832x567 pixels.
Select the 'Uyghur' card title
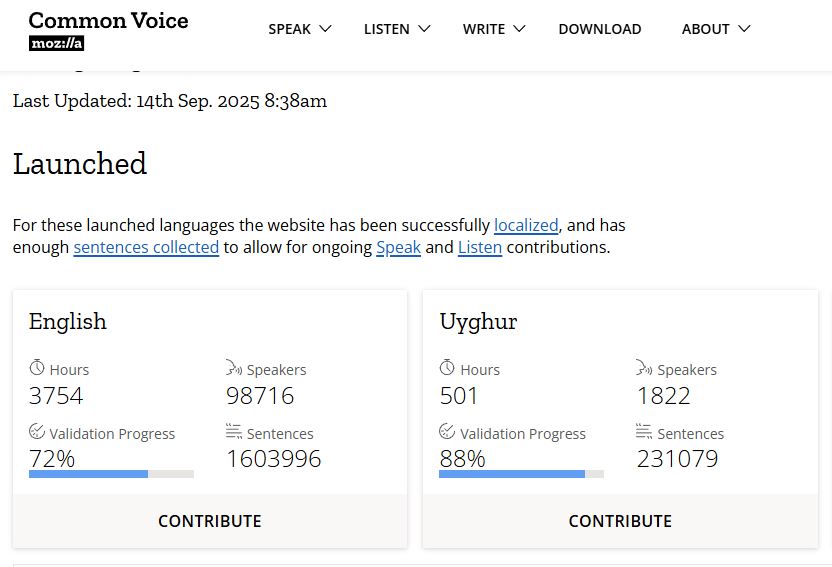click(479, 323)
